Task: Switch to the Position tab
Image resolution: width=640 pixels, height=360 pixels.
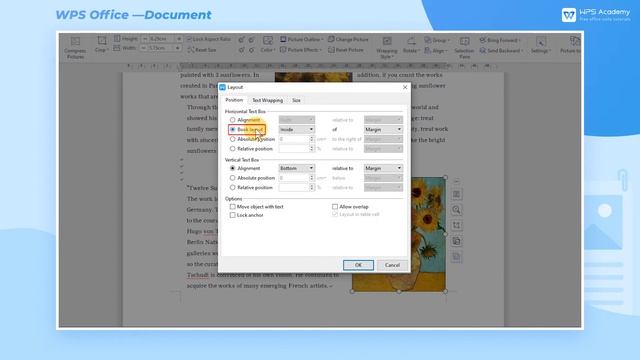Action: [x=234, y=100]
